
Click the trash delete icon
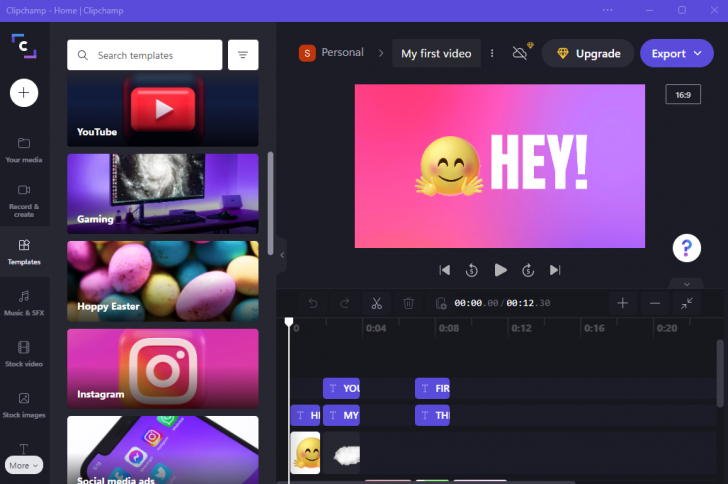(x=408, y=303)
